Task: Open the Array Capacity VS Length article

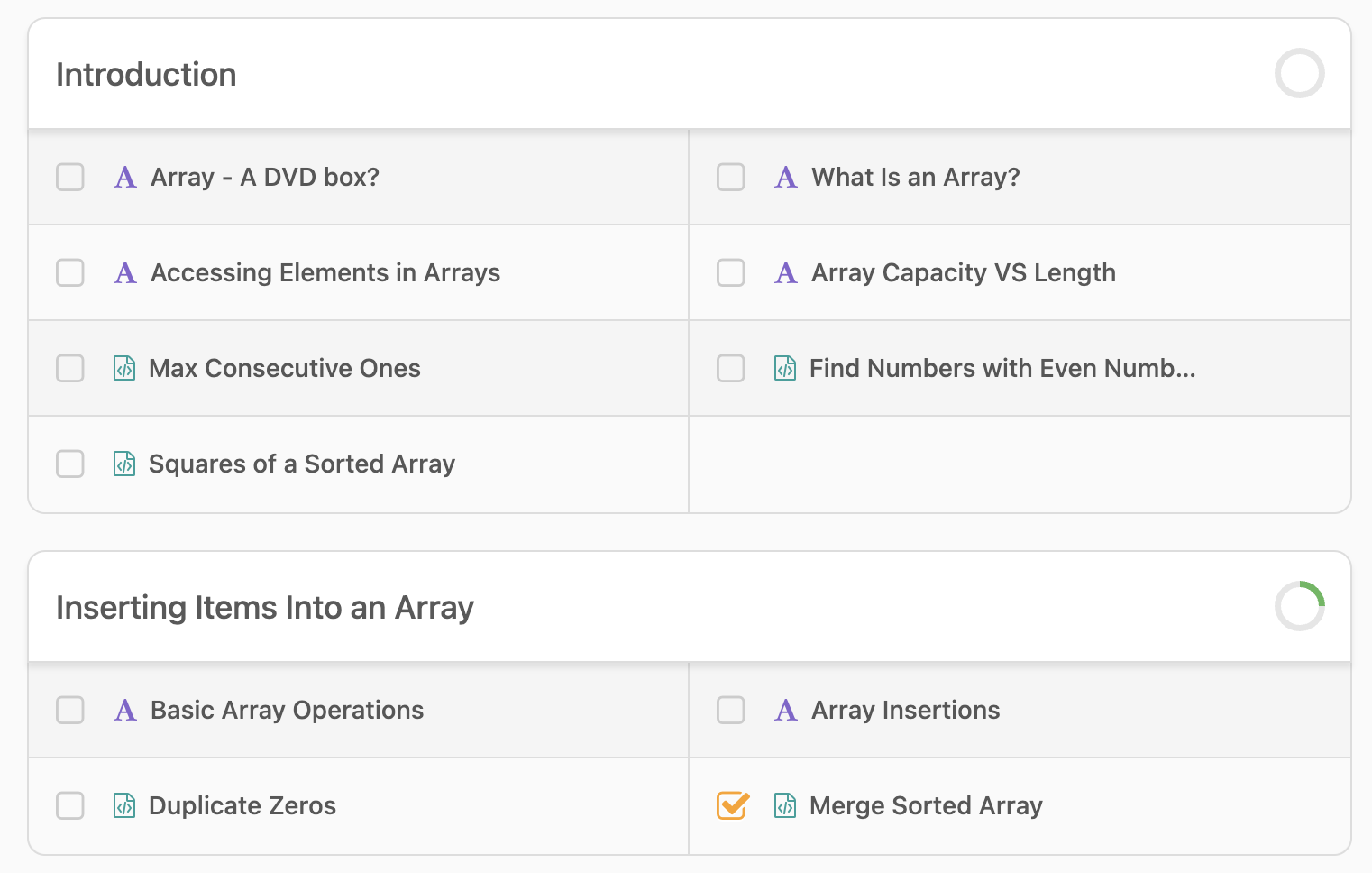Action: 963,272
